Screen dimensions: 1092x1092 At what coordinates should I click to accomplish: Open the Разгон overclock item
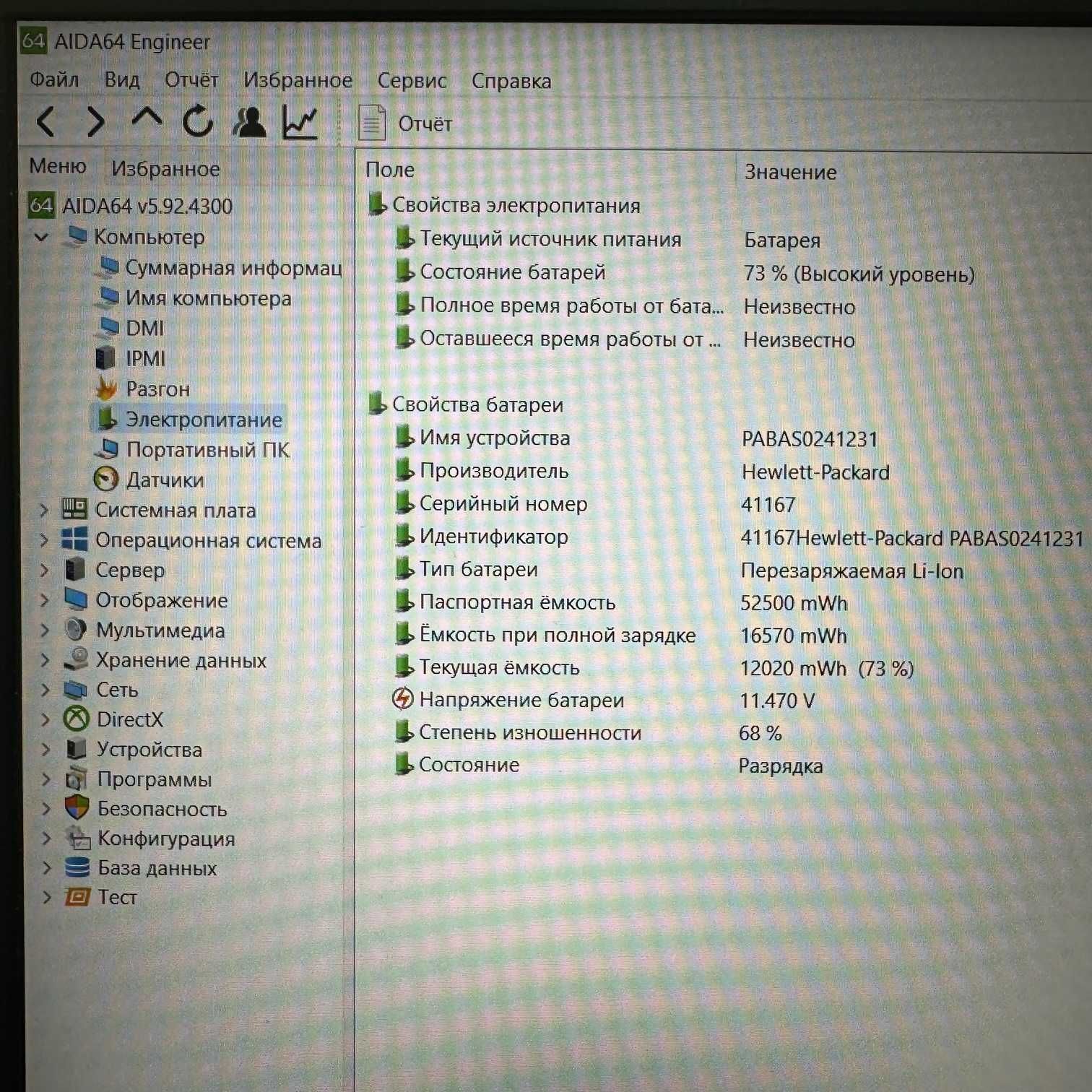tap(143, 389)
